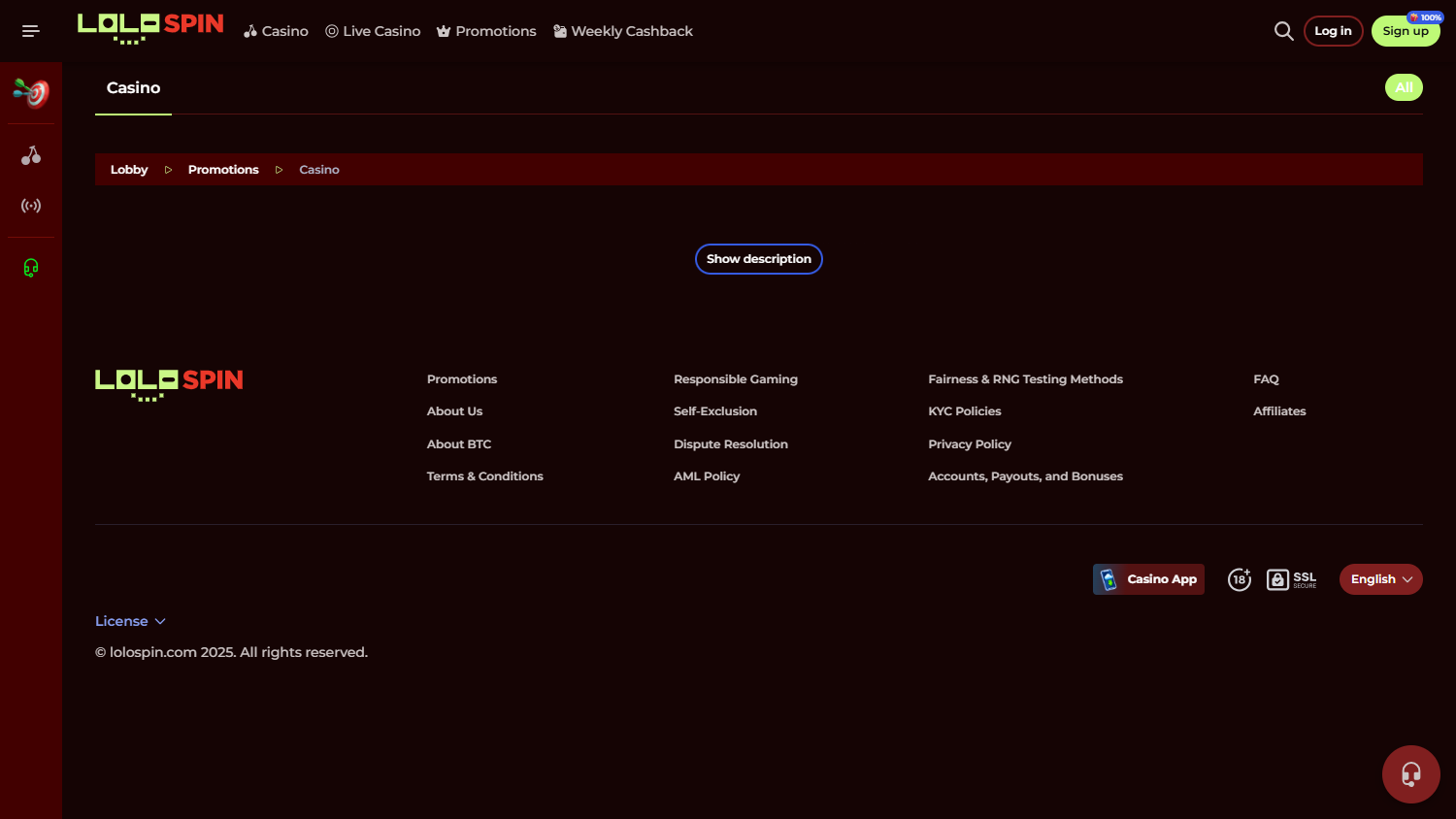Expand the Show description section
Screen dimensions: 1456x819
(758, 259)
